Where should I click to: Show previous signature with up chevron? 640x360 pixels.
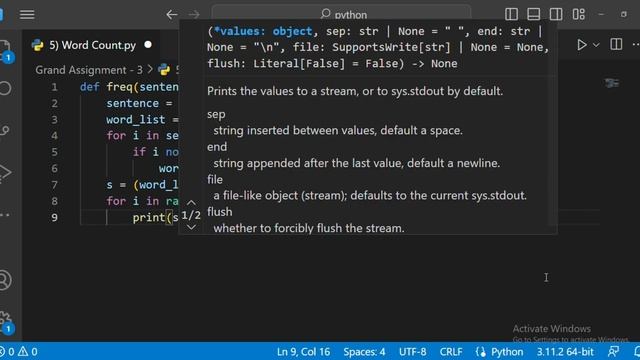(x=191, y=202)
